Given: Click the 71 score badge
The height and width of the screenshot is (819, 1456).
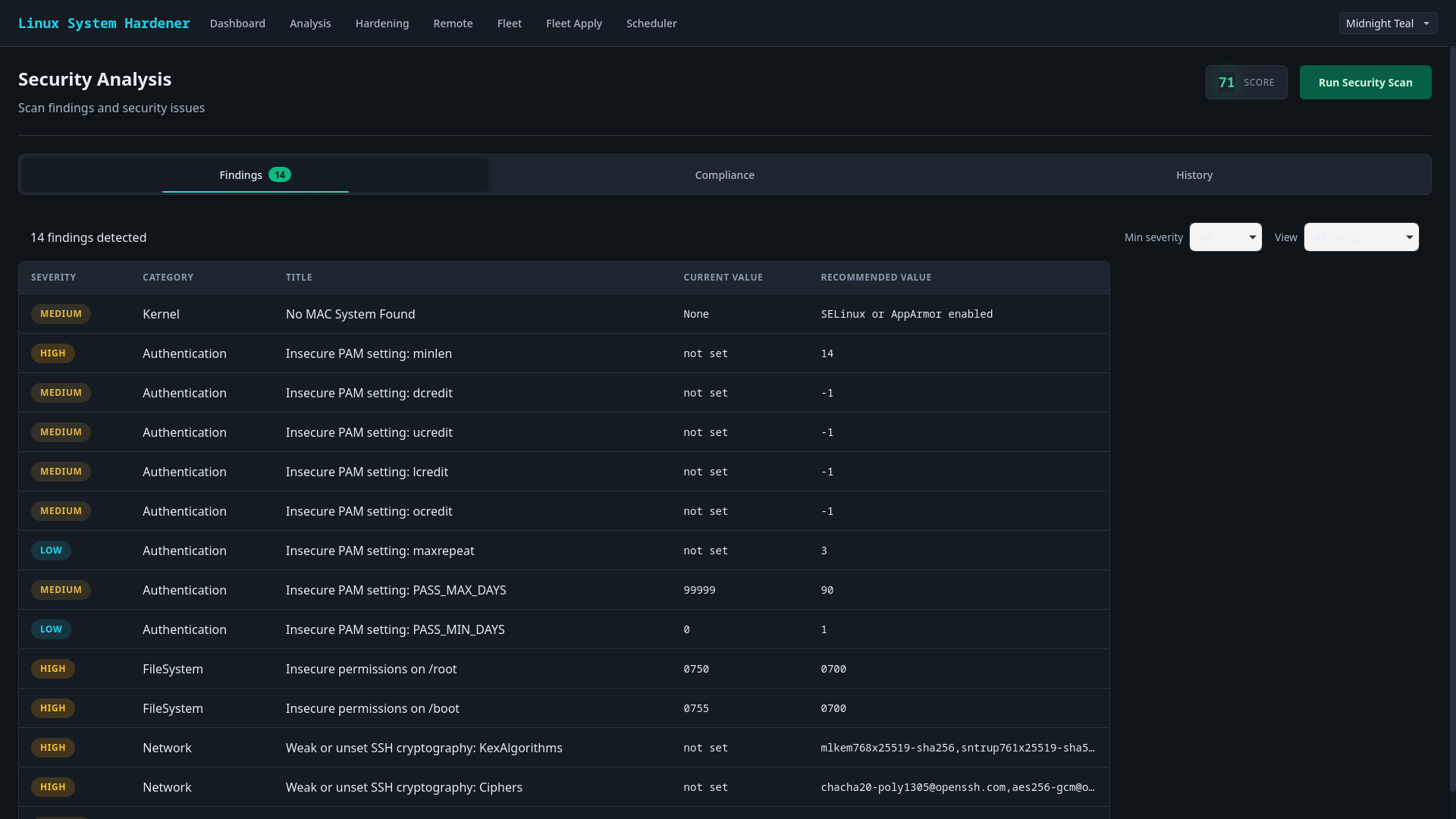Looking at the screenshot, I should click(1246, 83).
